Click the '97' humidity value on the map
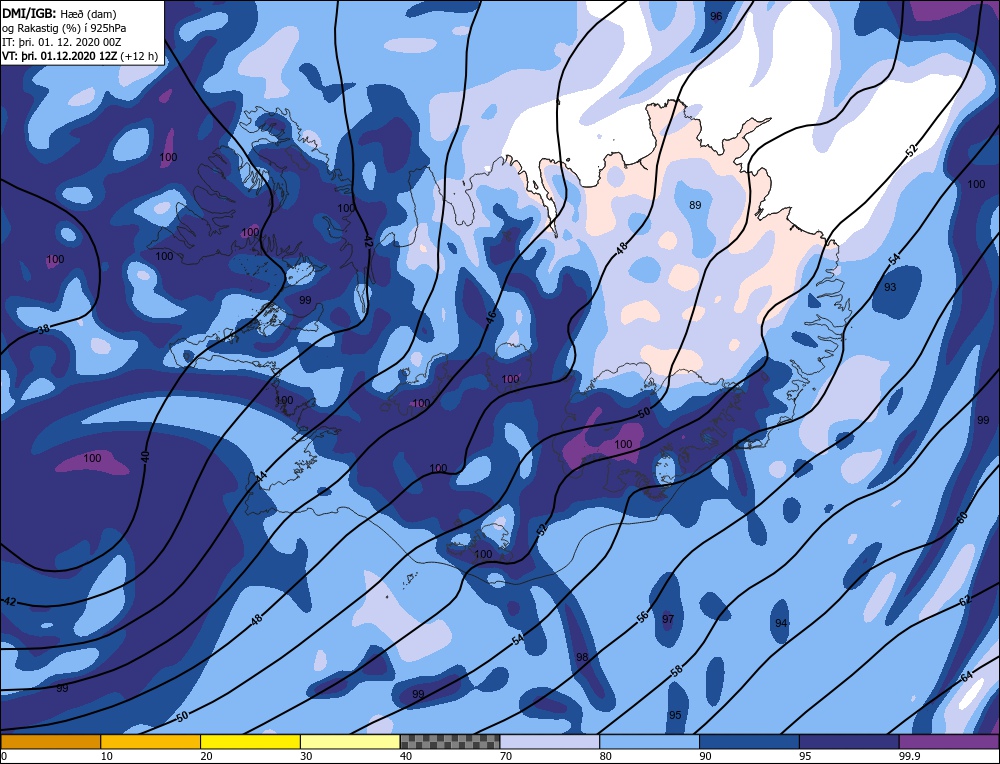The image size is (1000, 764). point(668,619)
